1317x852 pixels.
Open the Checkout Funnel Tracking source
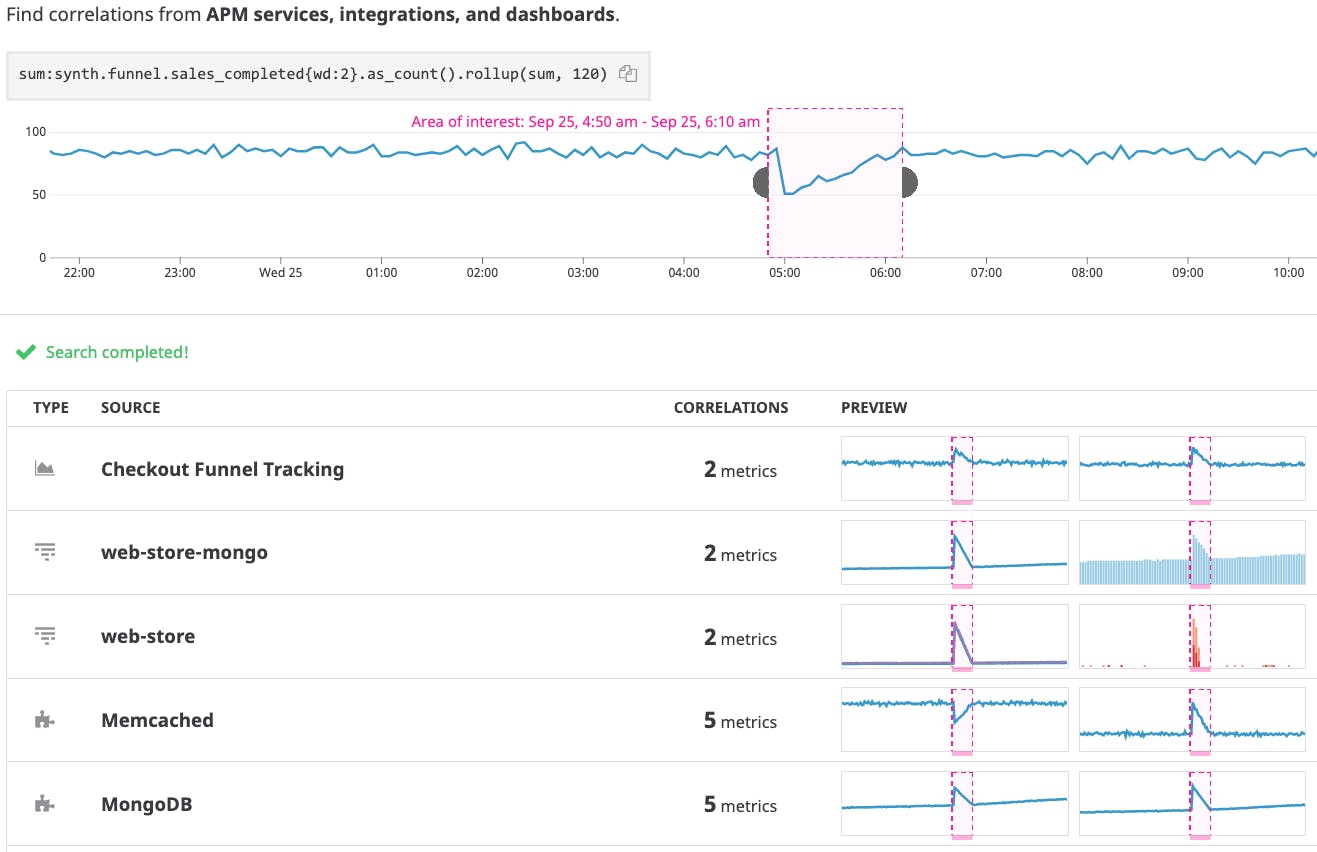tap(221, 469)
